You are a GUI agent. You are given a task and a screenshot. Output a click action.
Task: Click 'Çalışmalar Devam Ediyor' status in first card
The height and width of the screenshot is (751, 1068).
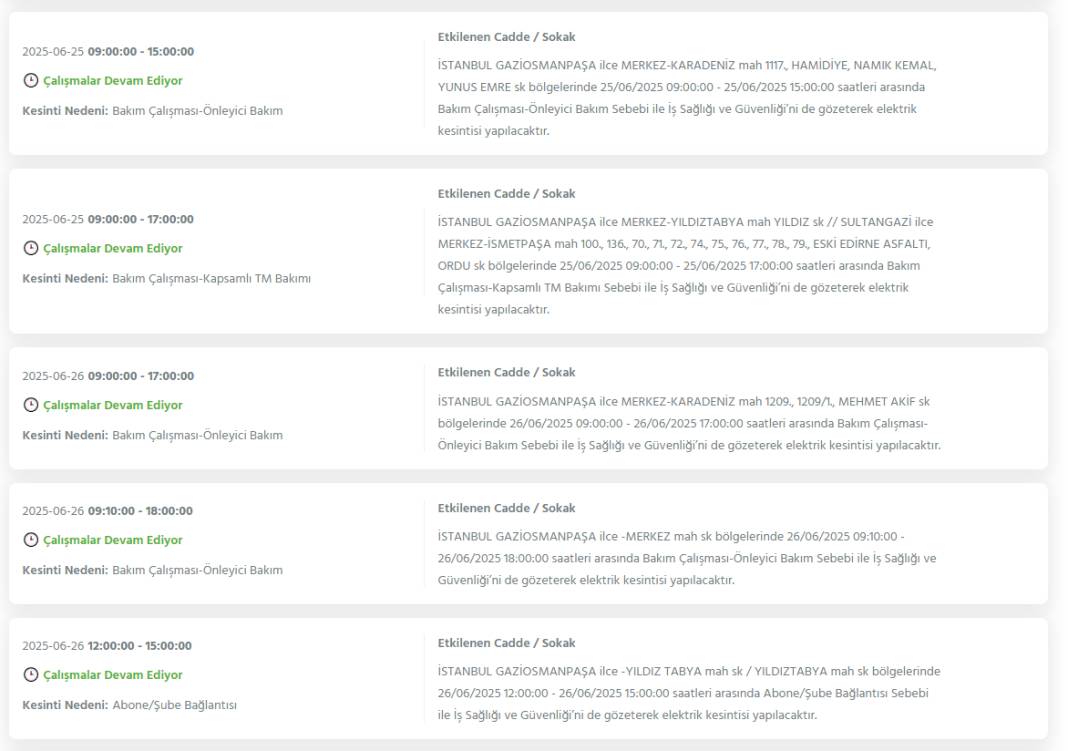point(113,80)
